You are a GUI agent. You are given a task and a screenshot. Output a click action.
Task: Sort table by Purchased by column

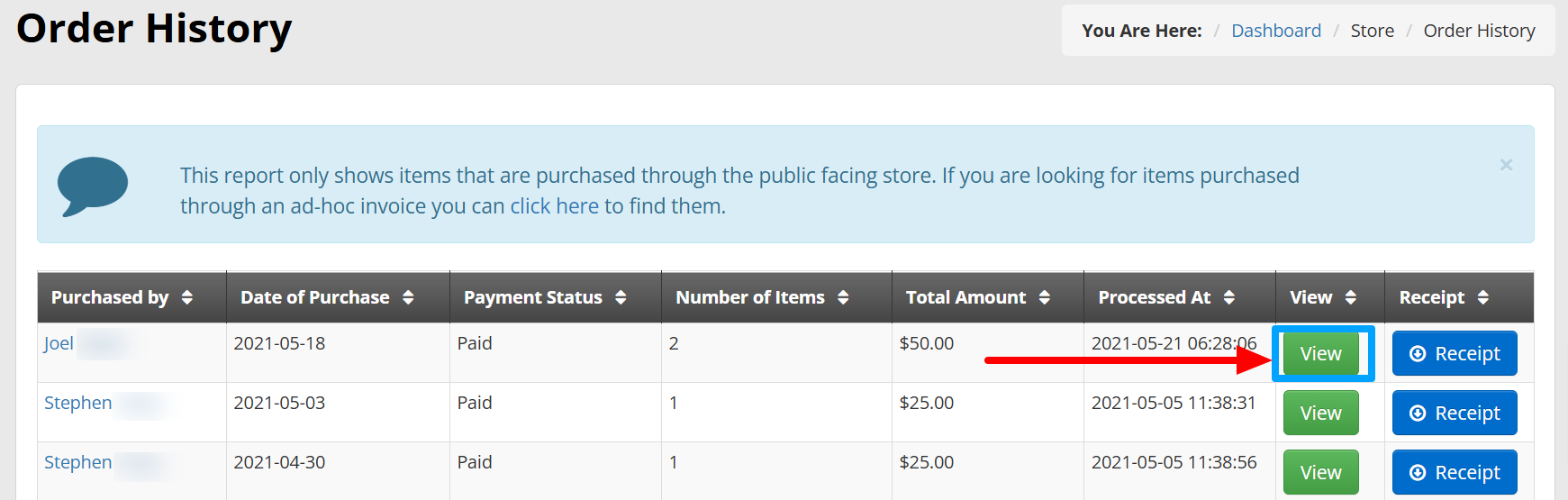(x=187, y=297)
